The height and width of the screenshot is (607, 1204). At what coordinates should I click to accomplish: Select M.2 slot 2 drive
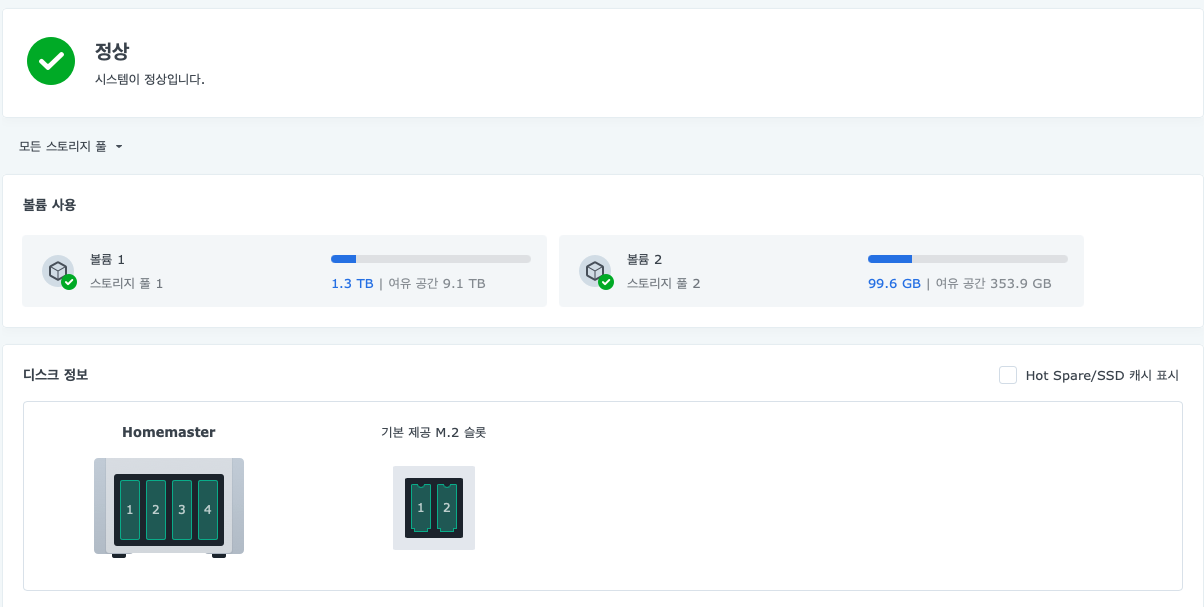tap(447, 508)
